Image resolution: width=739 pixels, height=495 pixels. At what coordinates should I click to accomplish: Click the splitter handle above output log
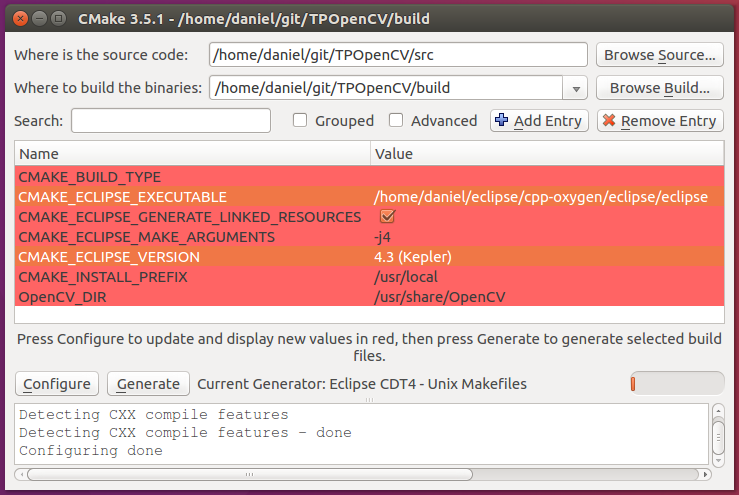tap(370, 400)
